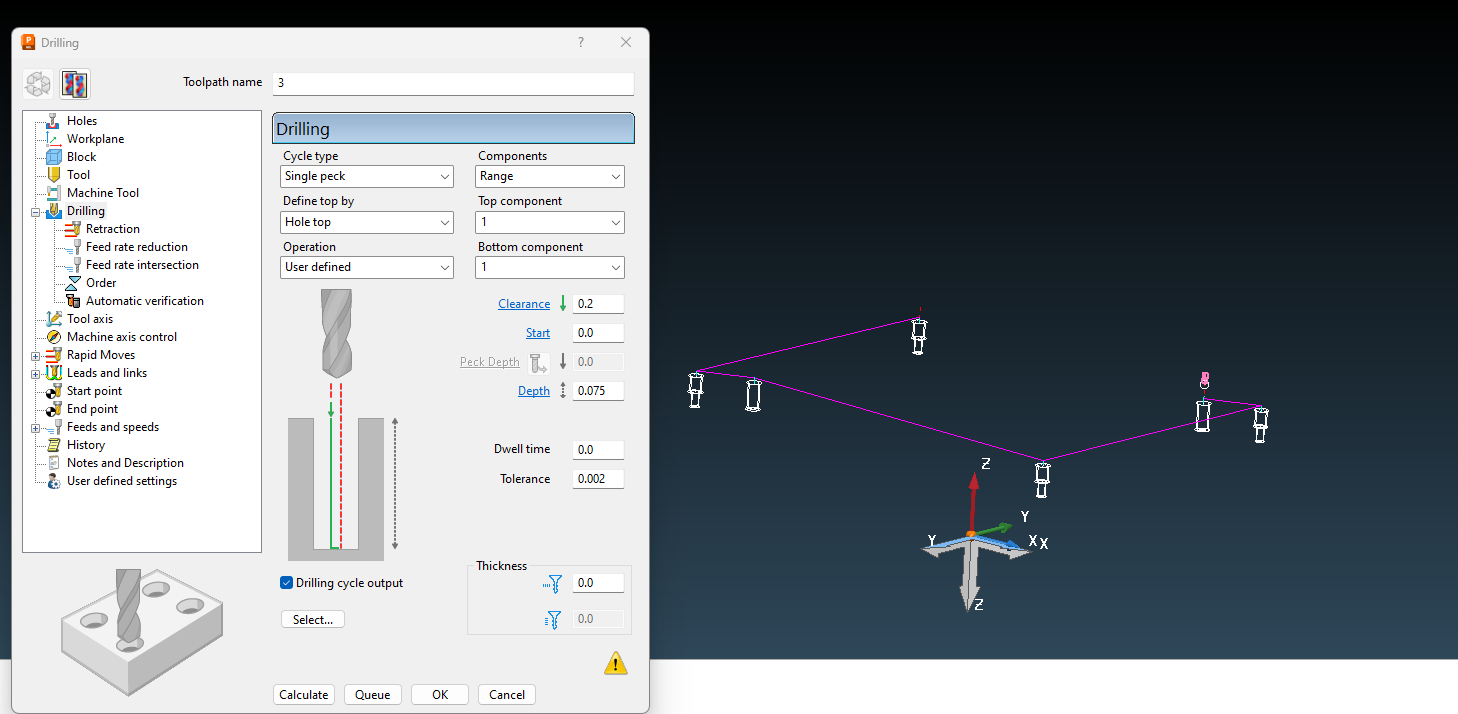Screen dimensions: 1458x714
Task: Expand Leads and links in the tree
Action: (x=33, y=372)
